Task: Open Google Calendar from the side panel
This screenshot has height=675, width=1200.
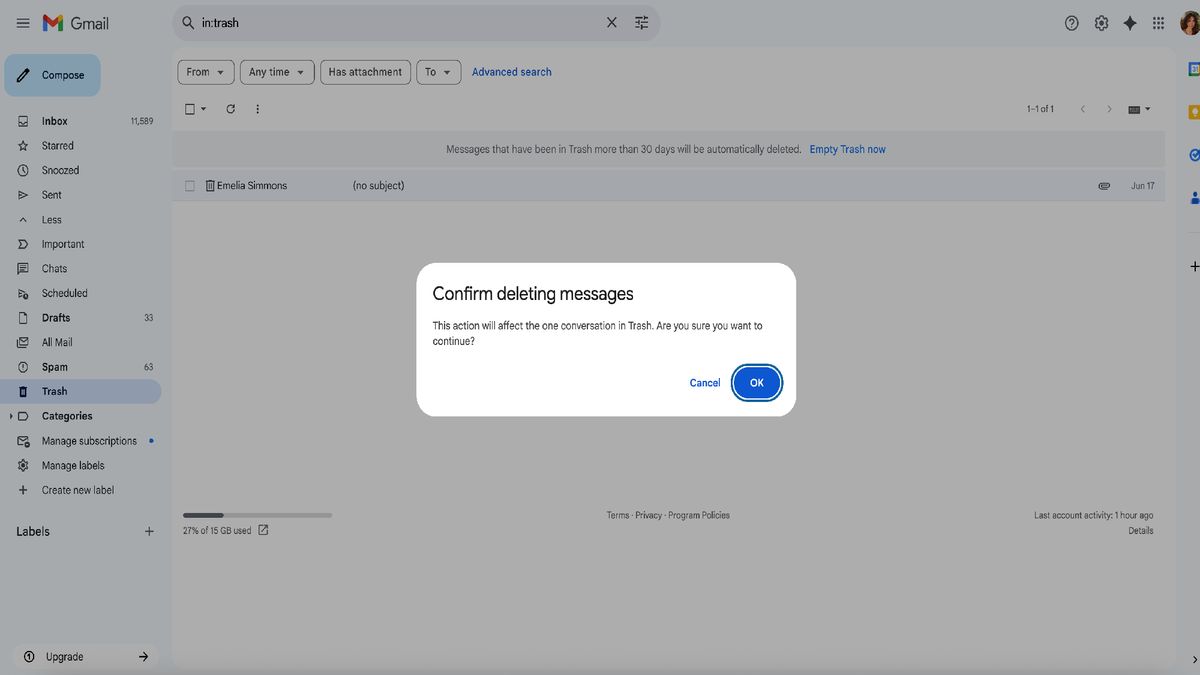Action: point(1192,69)
